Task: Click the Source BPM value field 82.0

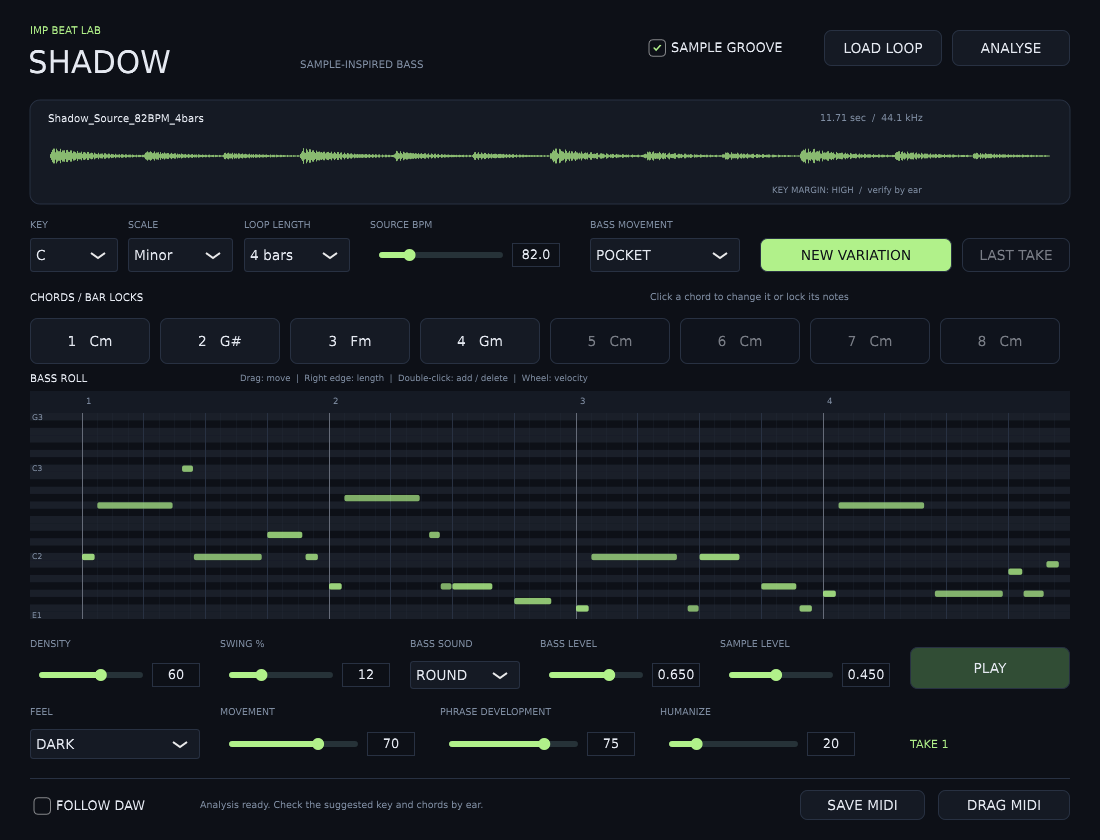Action: (x=536, y=255)
